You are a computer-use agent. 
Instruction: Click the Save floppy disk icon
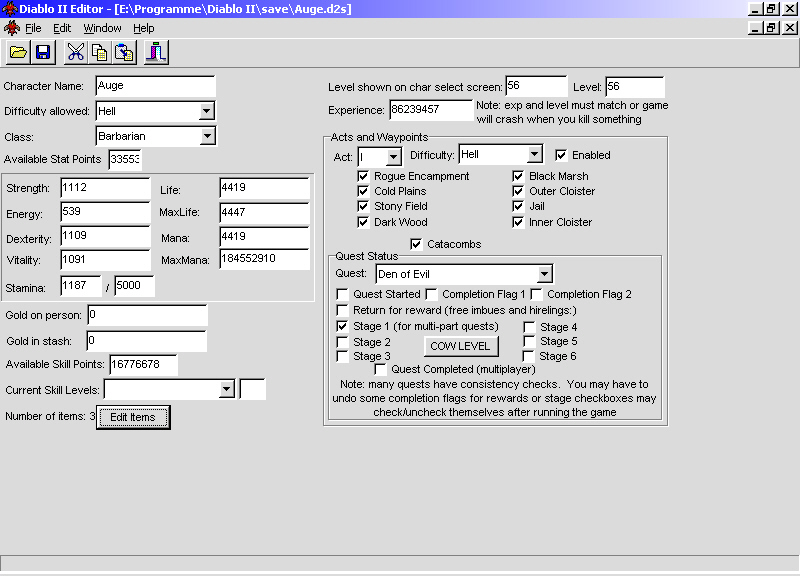pyautogui.click(x=43, y=53)
